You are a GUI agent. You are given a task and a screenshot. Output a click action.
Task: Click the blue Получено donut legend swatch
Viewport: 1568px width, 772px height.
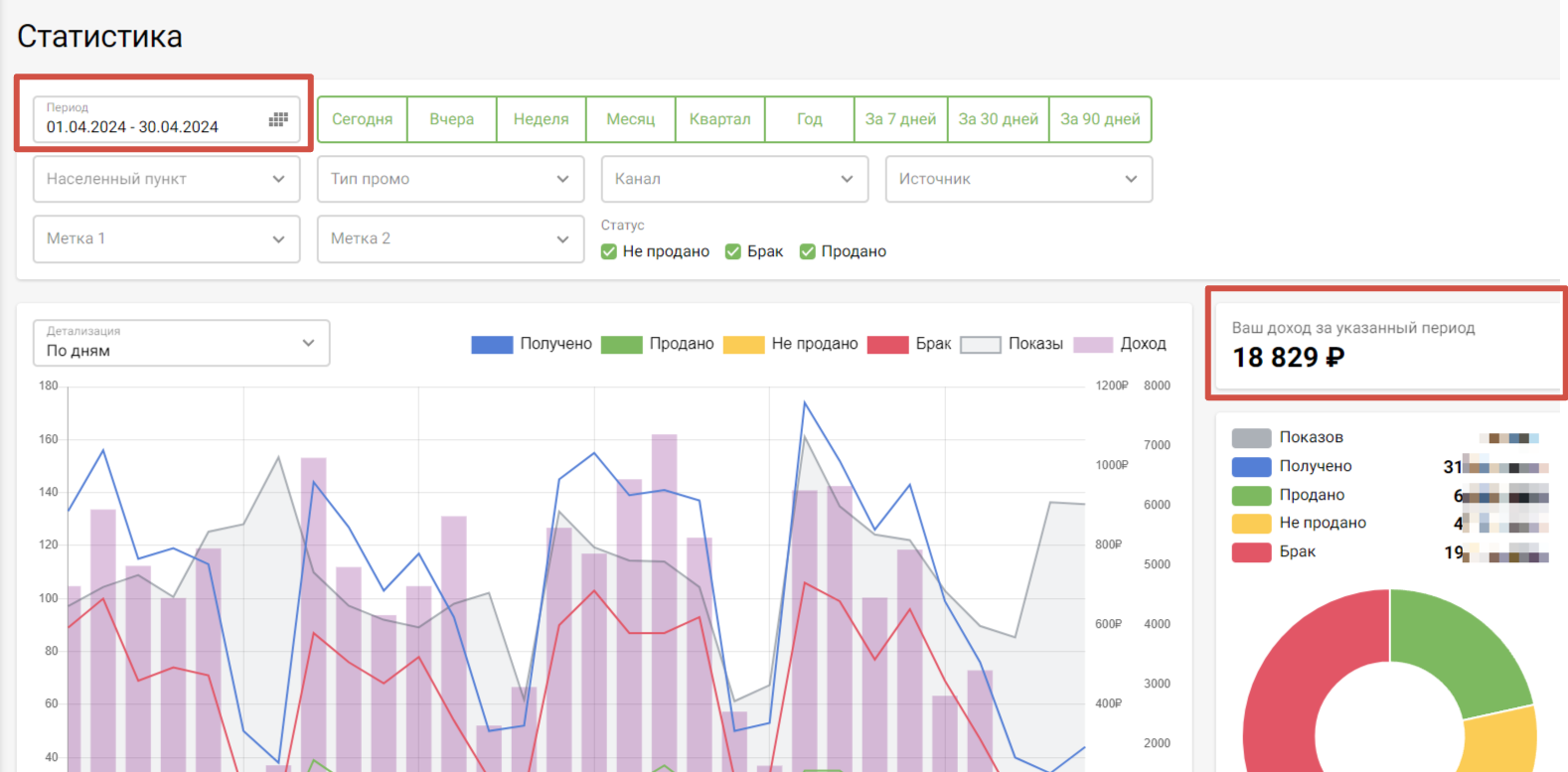(1251, 467)
